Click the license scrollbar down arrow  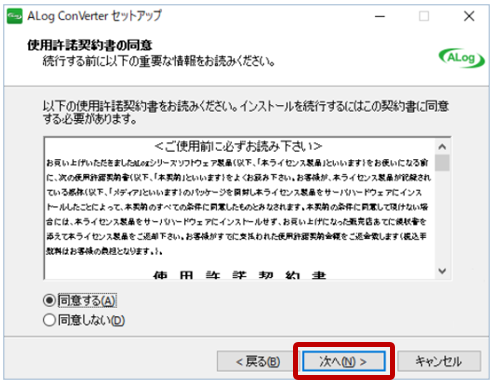[x=442, y=271]
